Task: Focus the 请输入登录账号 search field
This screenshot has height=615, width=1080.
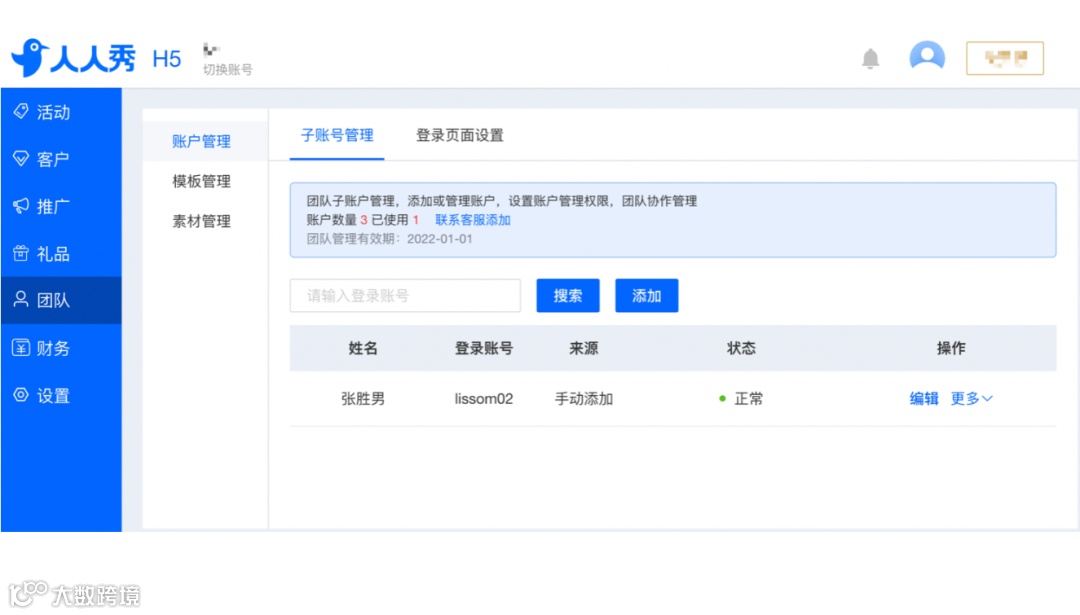Action: (405, 295)
